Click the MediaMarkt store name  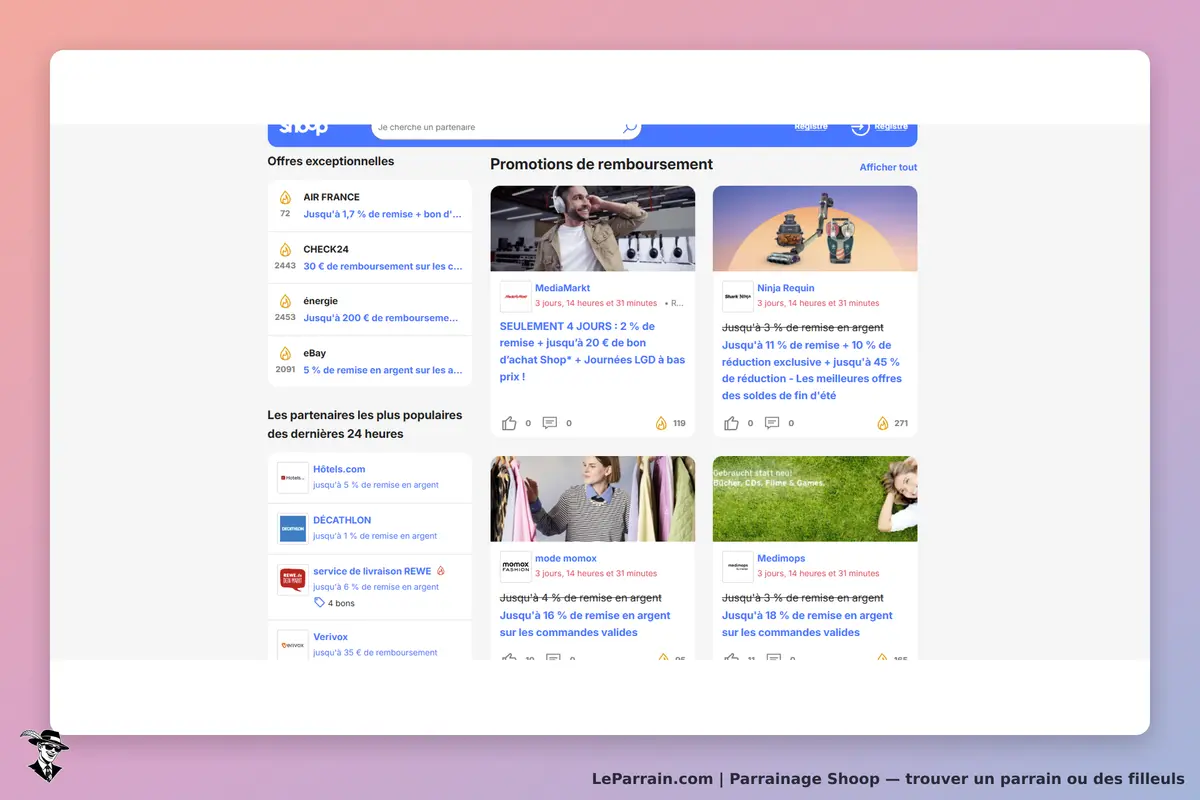562,288
